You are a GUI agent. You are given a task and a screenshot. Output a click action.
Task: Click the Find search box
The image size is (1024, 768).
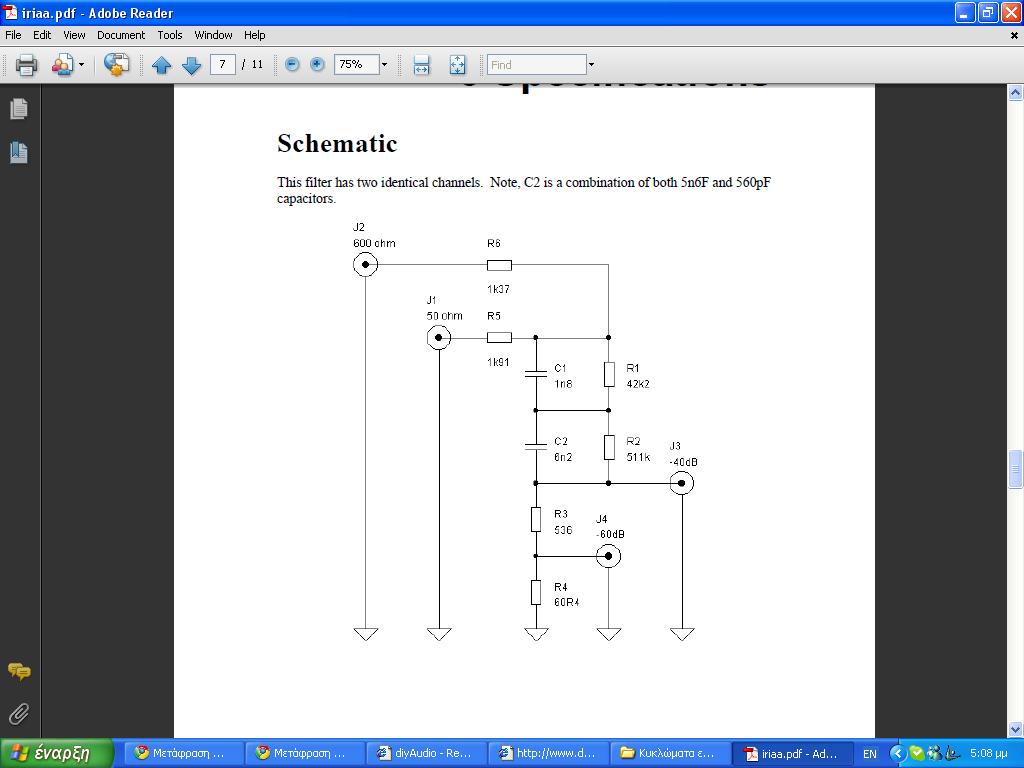click(536, 65)
